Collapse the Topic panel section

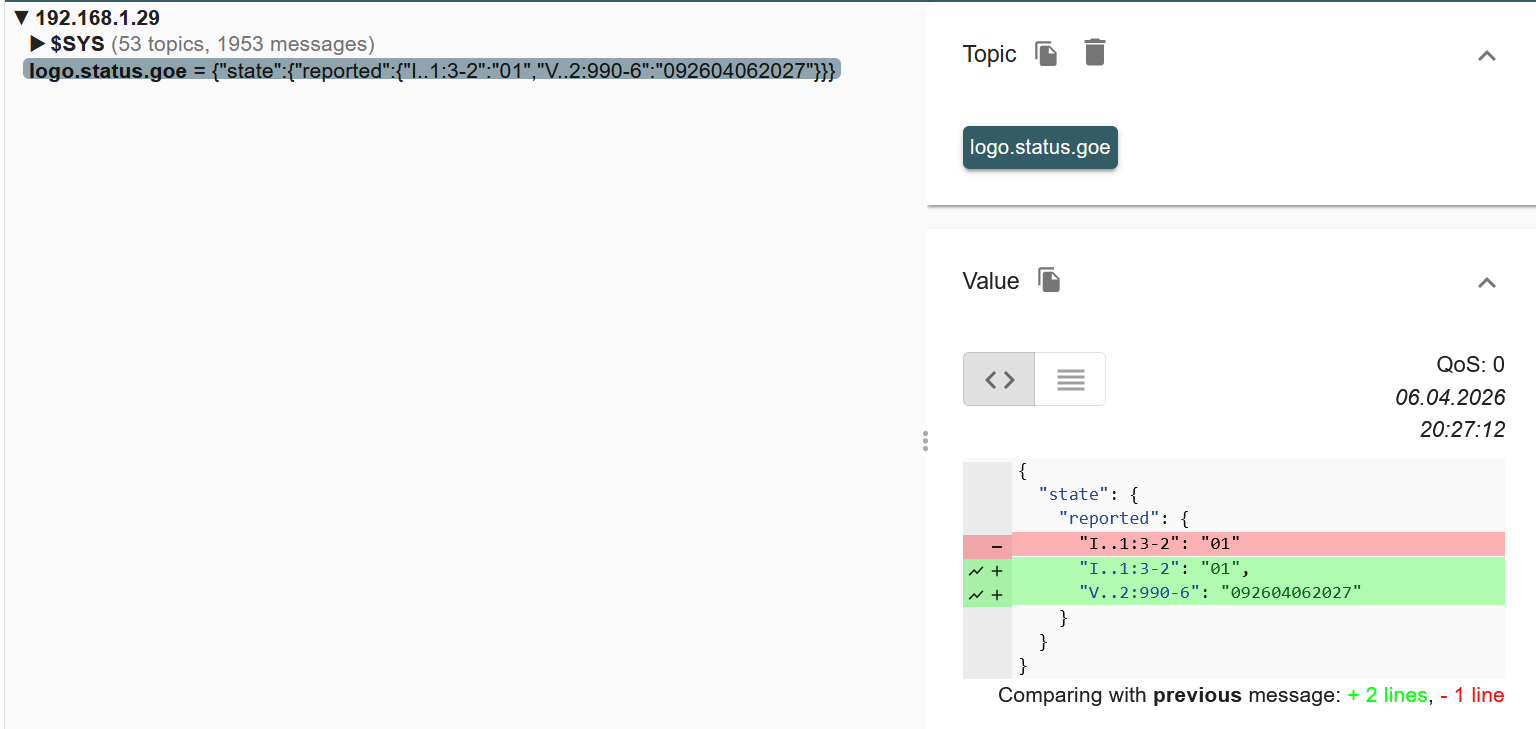[x=1486, y=56]
